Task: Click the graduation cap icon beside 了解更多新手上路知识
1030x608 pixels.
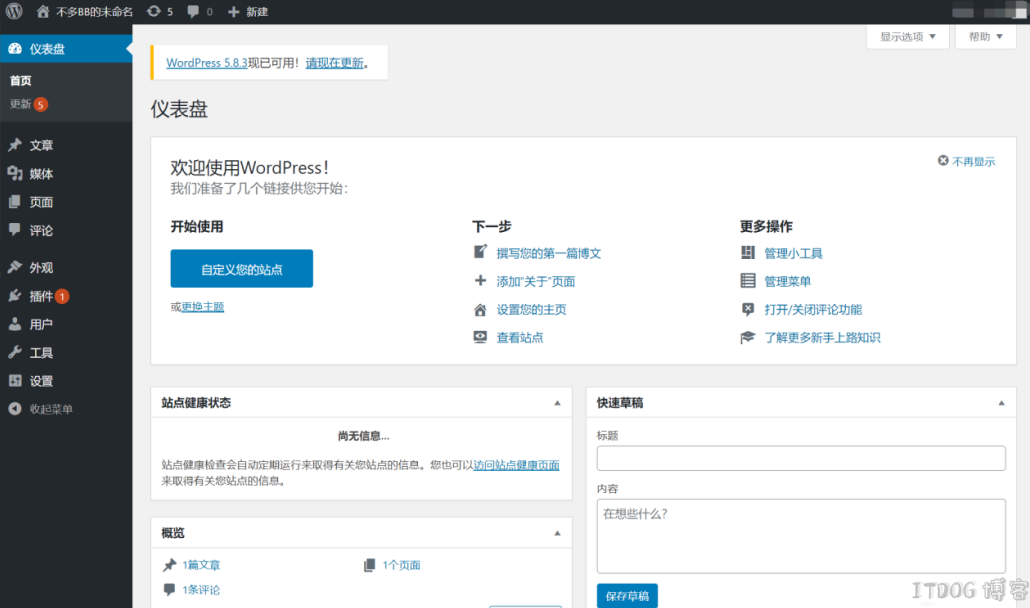Action: 748,337
